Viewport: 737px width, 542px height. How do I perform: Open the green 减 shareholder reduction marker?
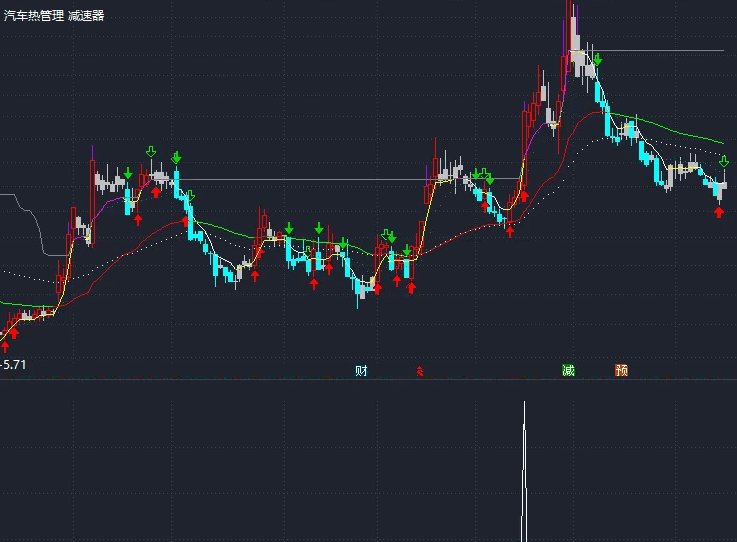(568, 370)
